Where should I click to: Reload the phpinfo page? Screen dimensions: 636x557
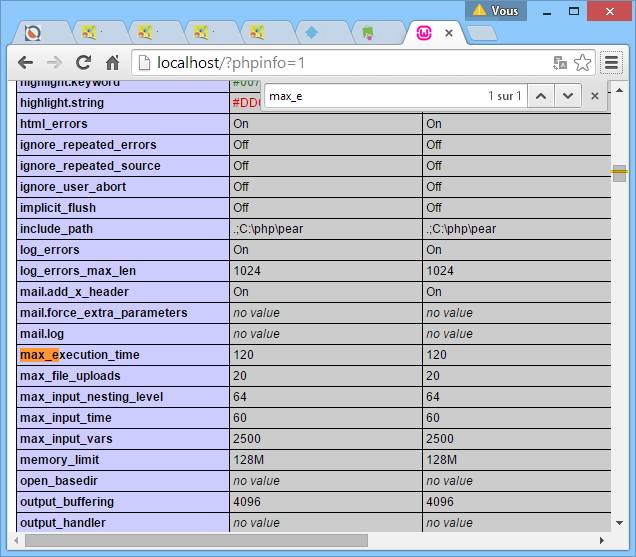83,62
